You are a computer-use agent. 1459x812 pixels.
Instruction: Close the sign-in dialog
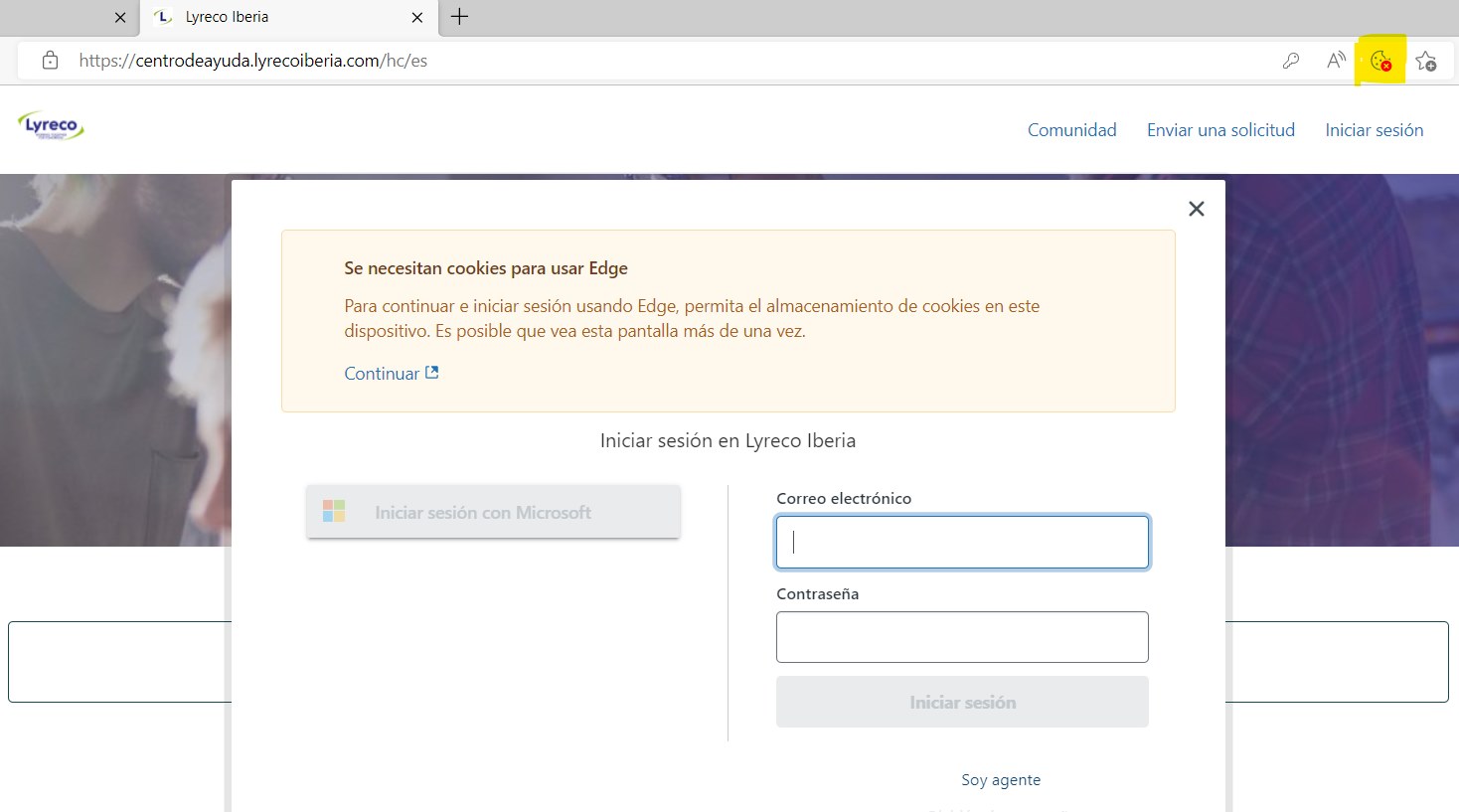[1197, 209]
